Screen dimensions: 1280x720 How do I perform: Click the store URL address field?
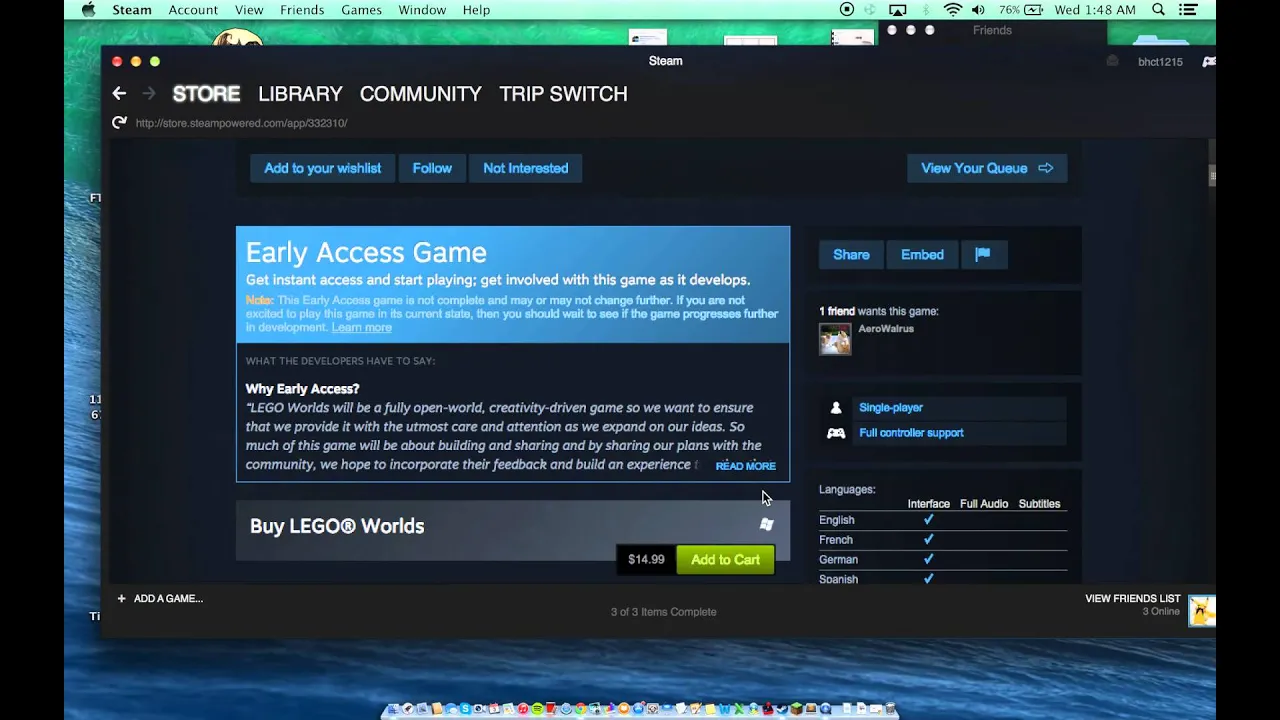tap(241, 123)
